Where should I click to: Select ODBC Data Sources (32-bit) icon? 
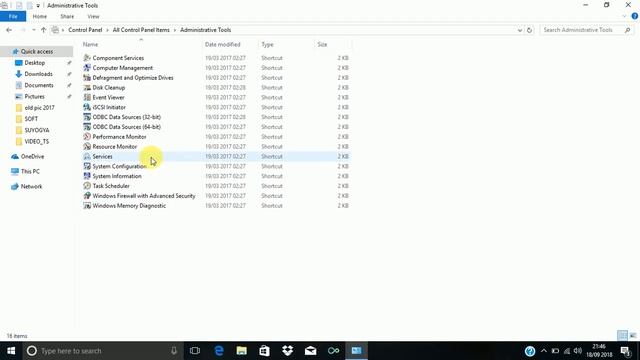pos(87,117)
